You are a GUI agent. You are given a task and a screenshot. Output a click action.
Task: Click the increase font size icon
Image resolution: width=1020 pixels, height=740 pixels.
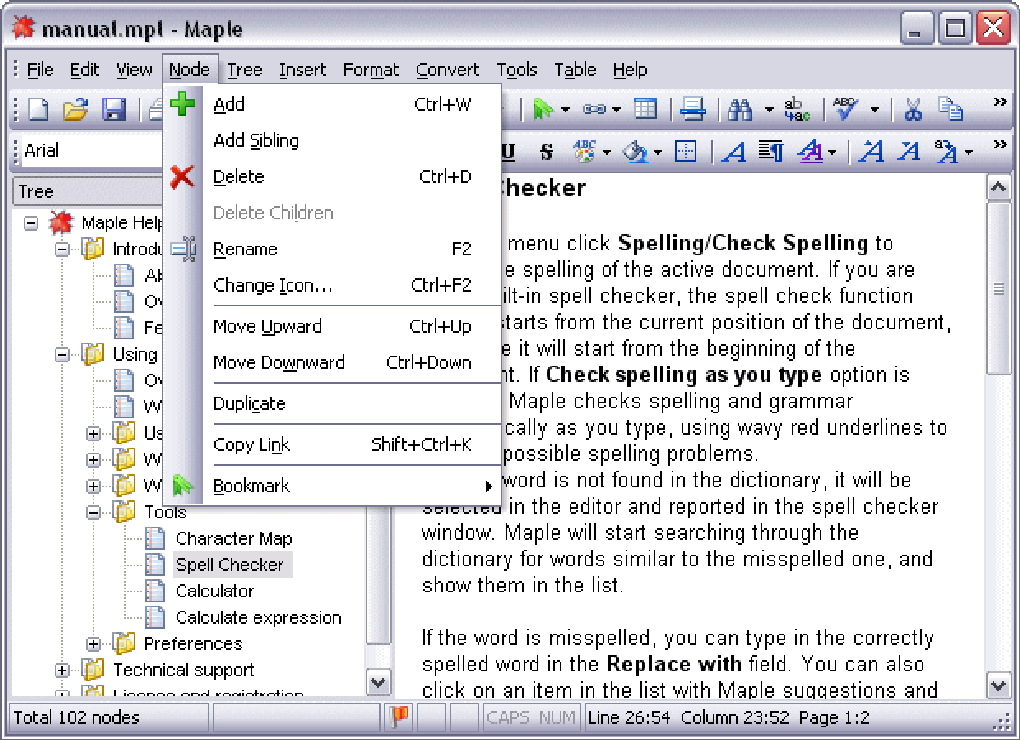point(872,152)
